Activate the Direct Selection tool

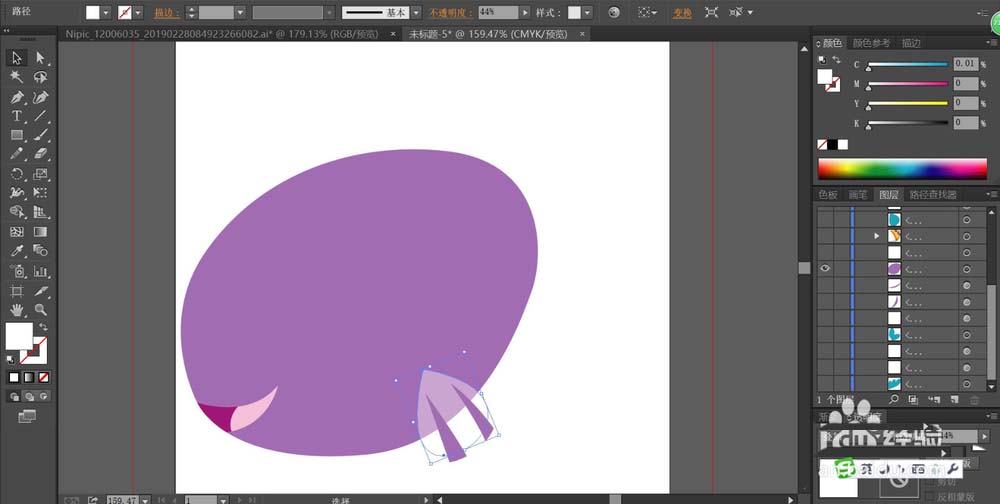pyautogui.click(x=41, y=58)
